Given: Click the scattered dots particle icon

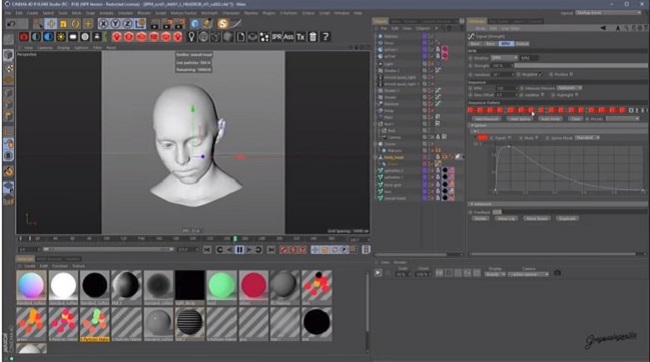Looking at the screenshot, I should click(264, 37).
